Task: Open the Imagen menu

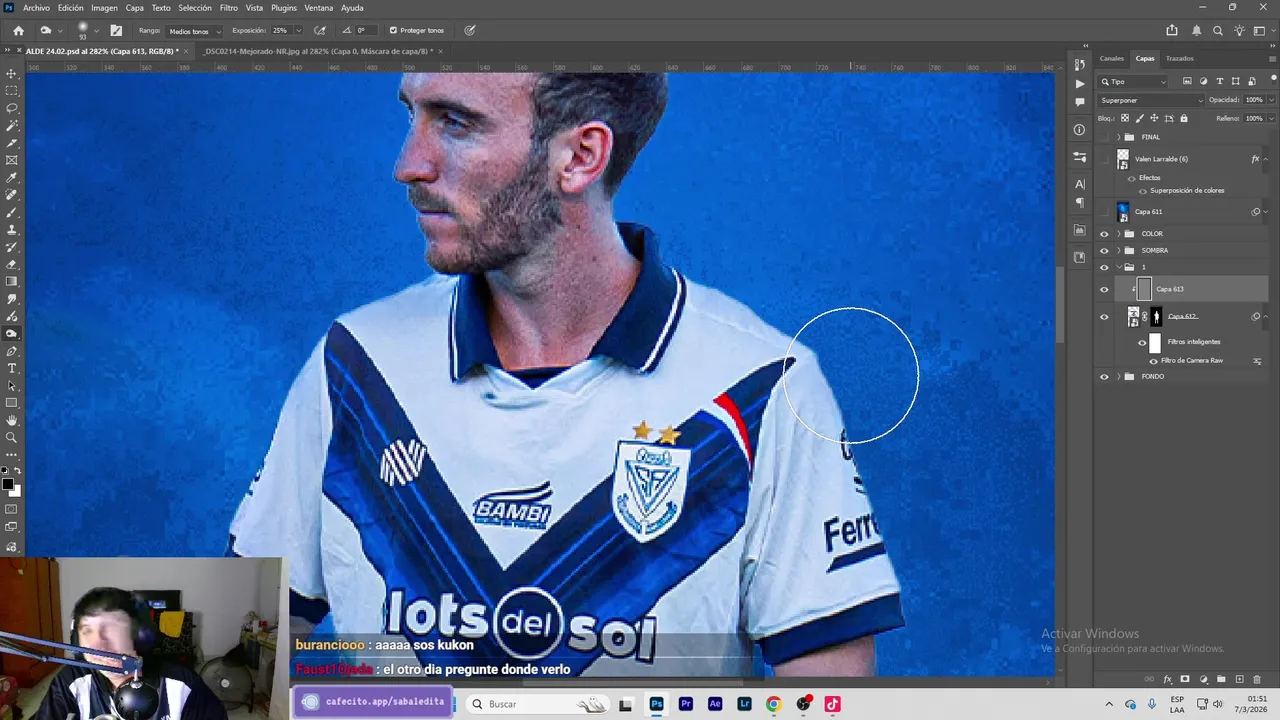Action: point(104,8)
